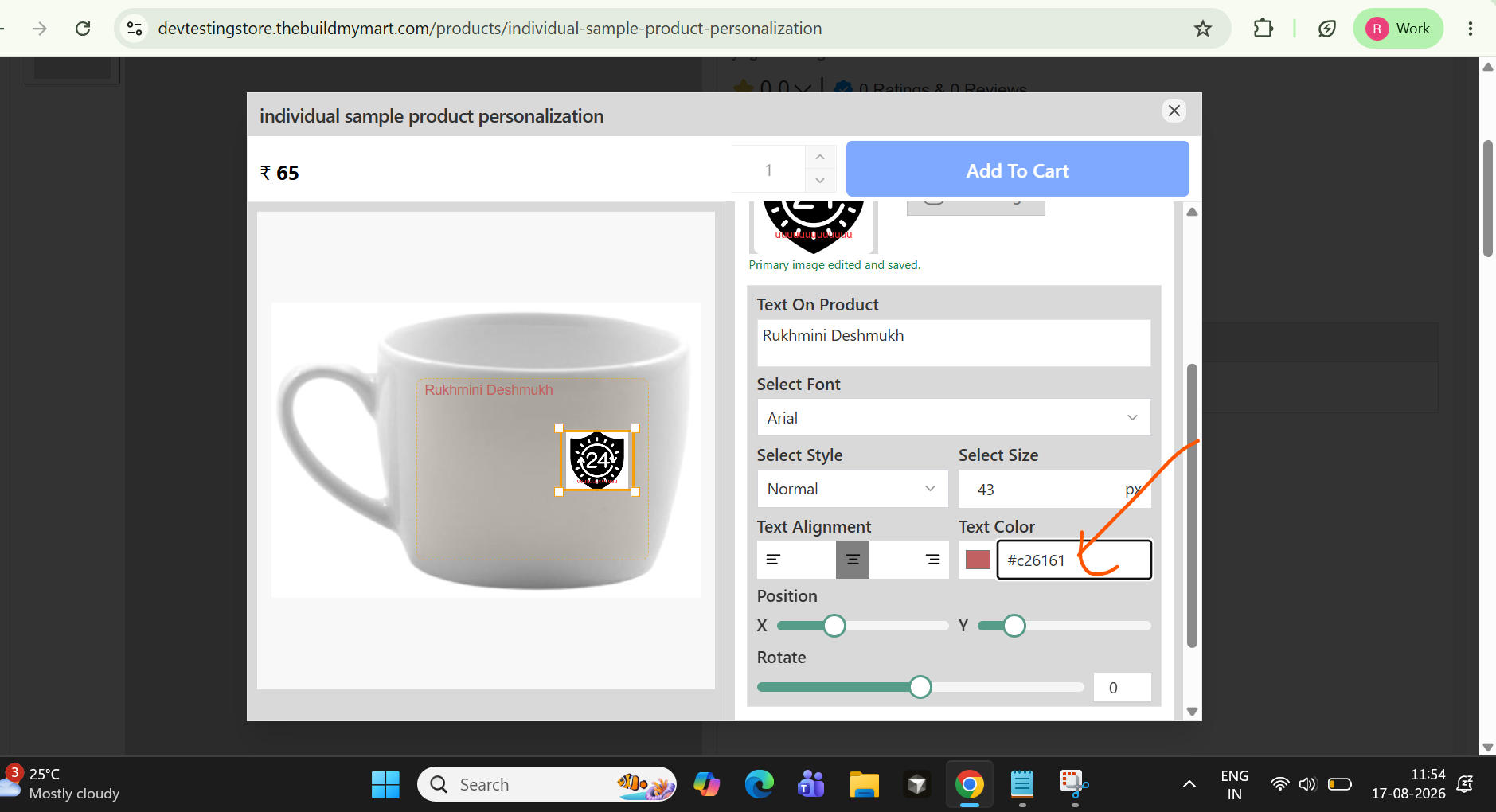Image resolution: width=1496 pixels, height=812 pixels.
Task: Open the ENG IN language switcher
Action: pos(1234,785)
